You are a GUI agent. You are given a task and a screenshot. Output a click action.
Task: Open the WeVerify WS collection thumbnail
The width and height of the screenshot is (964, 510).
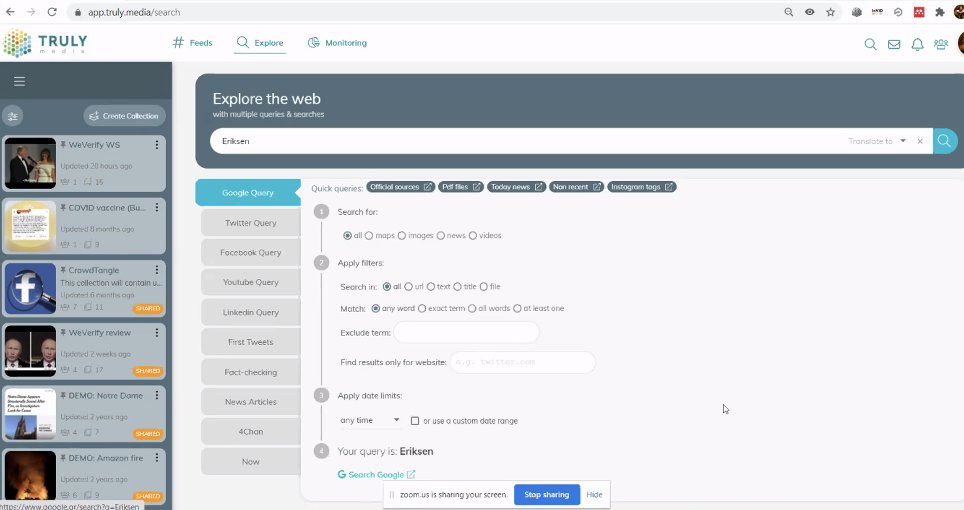click(30, 163)
